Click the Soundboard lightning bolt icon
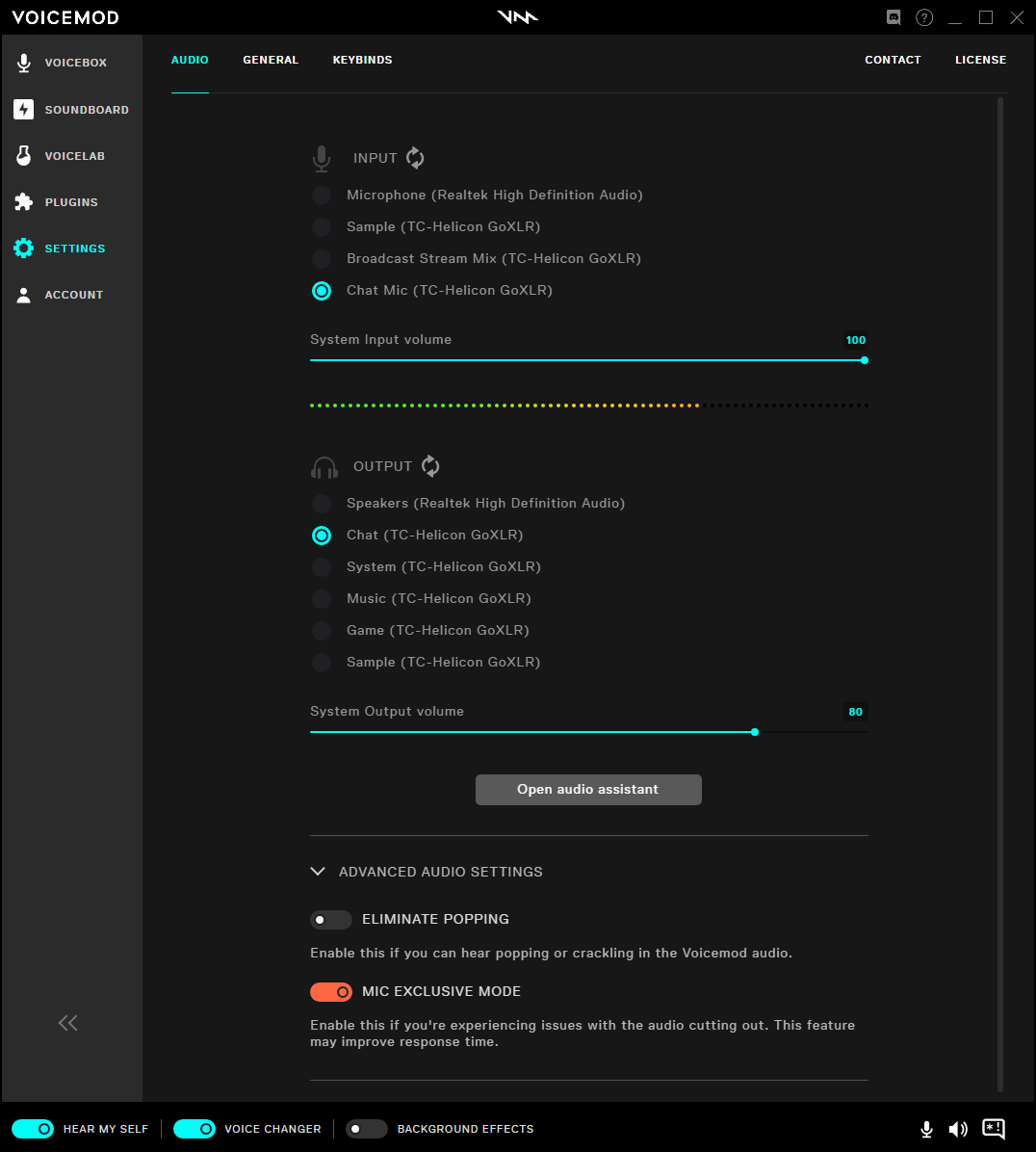1036x1152 pixels. click(x=23, y=110)
